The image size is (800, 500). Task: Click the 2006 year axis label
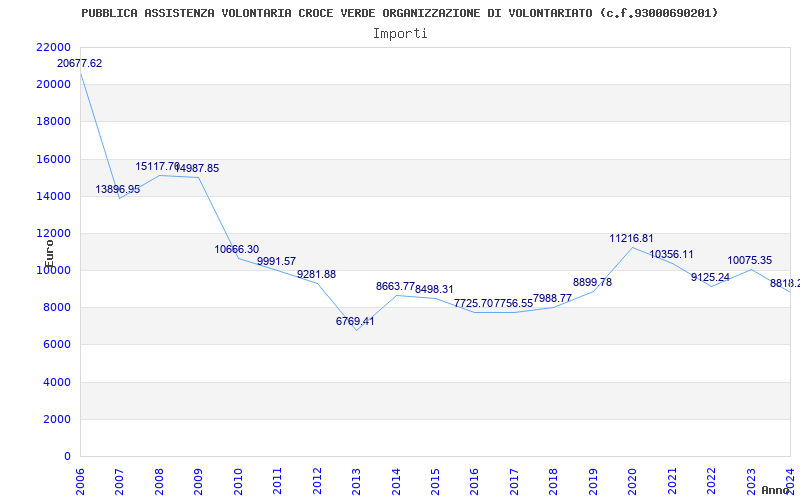click(x=80, y=481)
